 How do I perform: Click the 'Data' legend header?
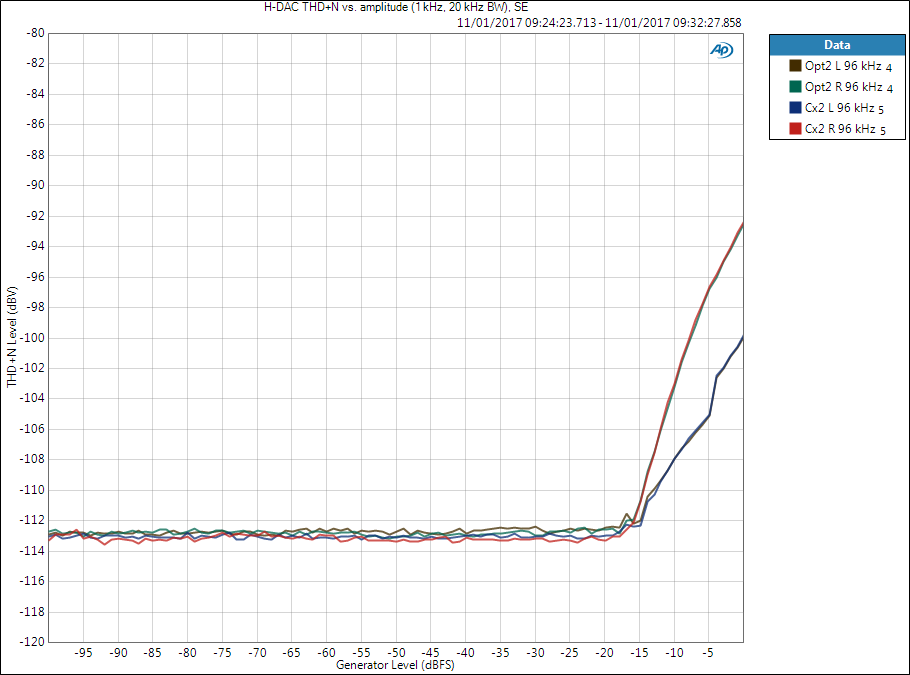pos(837,45)
